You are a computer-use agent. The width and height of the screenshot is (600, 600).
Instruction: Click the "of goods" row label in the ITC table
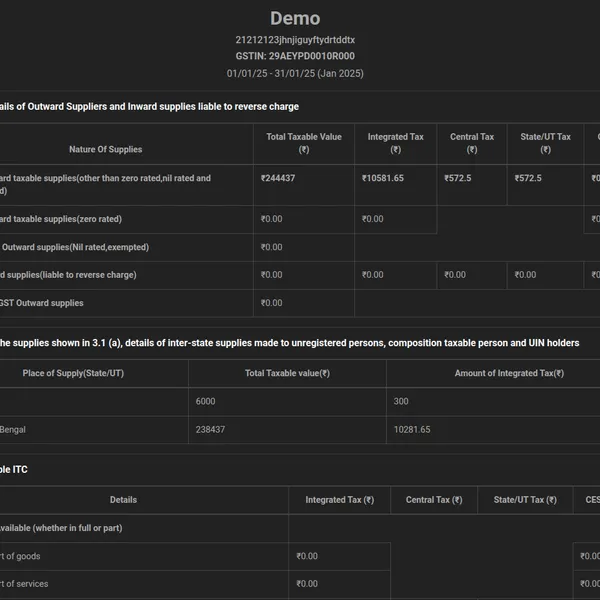[x=20, y=556]
